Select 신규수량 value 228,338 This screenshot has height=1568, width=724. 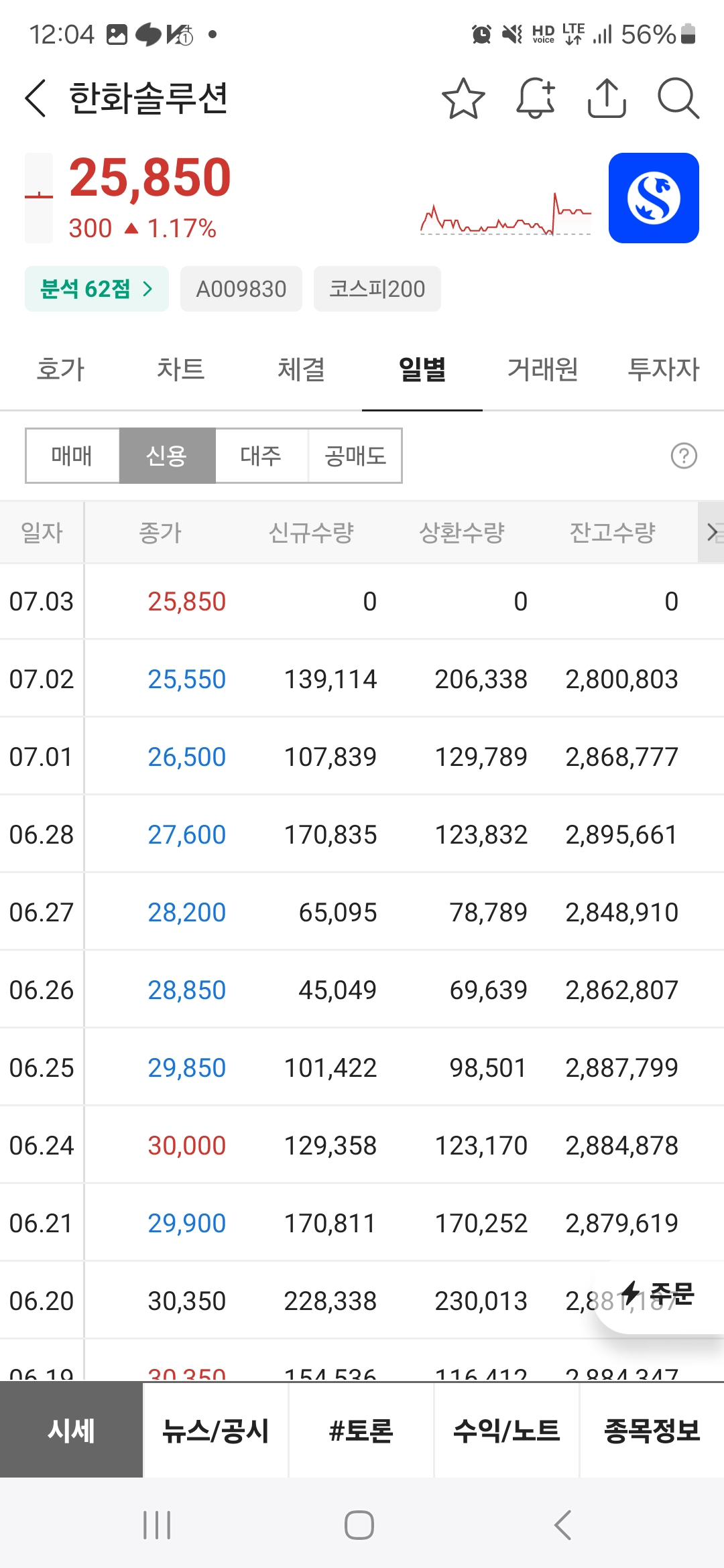click(x=330, y=1301)
